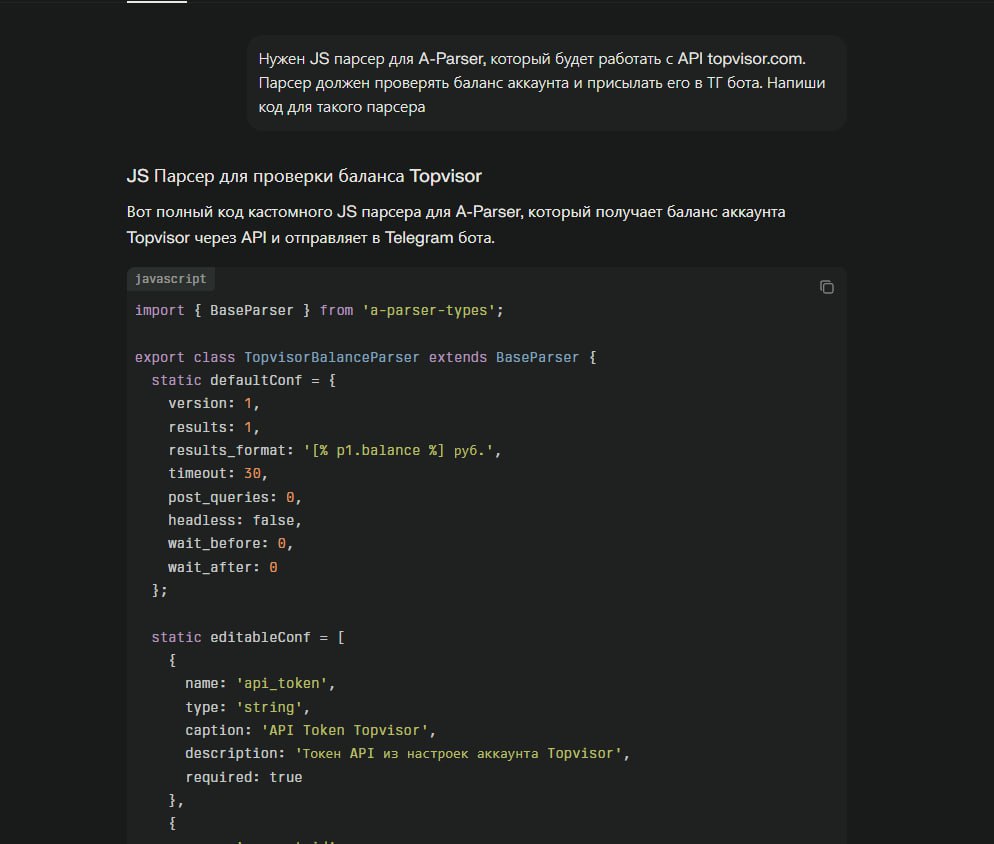Click code line name: 'api_token'
994x844 pixels.
click(x=260, y=683)
